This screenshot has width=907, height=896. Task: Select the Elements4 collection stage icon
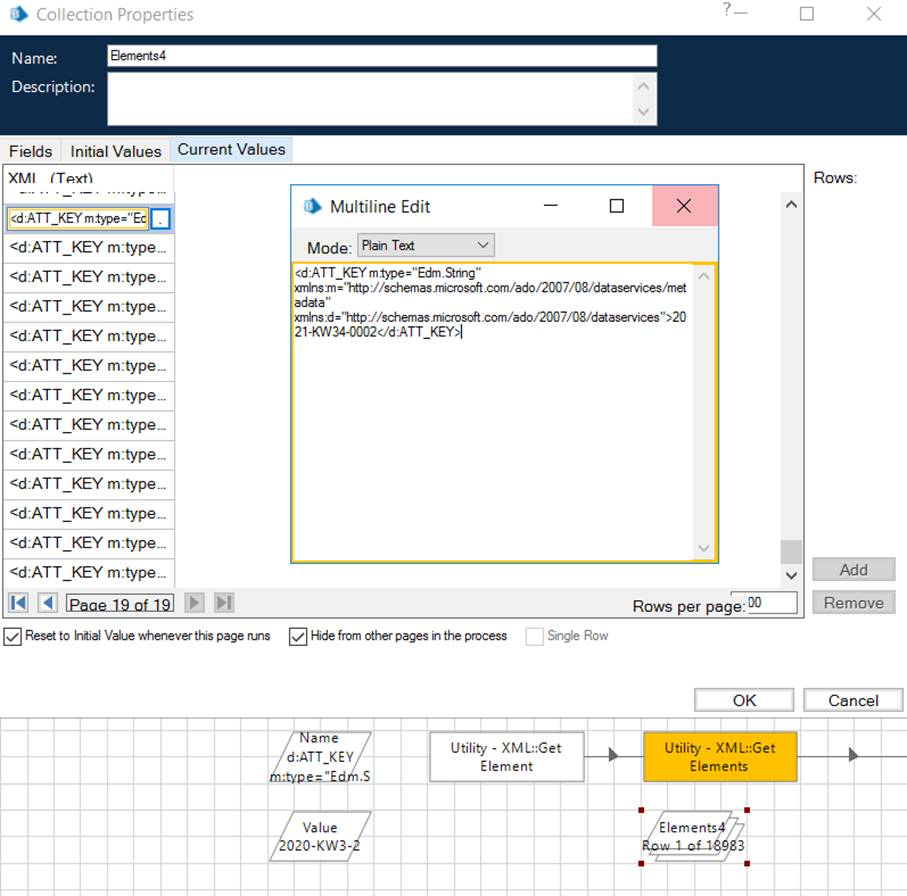693,836
